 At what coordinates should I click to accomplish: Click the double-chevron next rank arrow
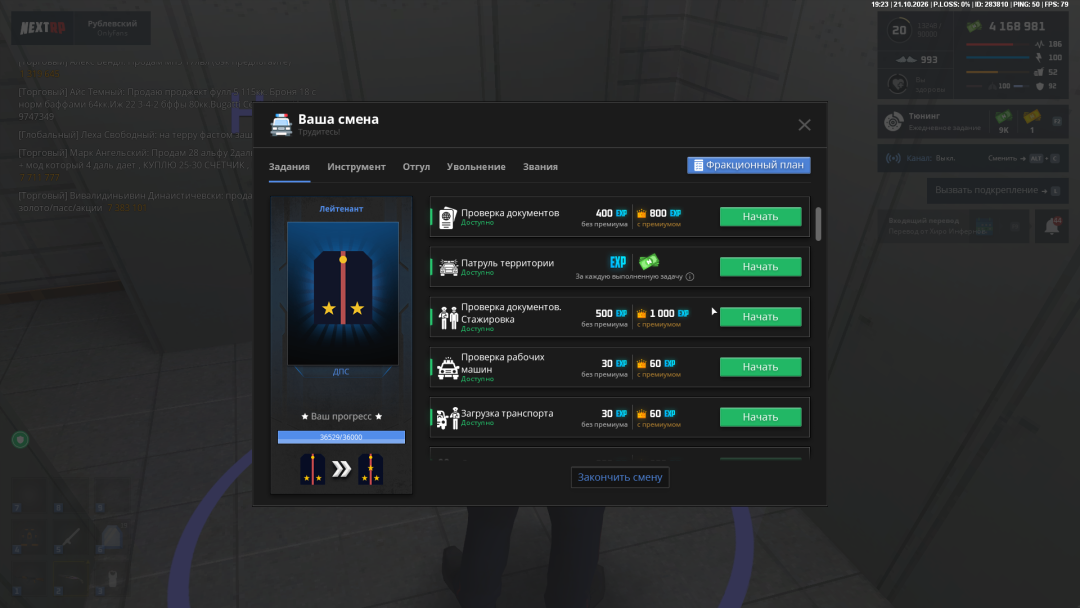pos(342,470)
